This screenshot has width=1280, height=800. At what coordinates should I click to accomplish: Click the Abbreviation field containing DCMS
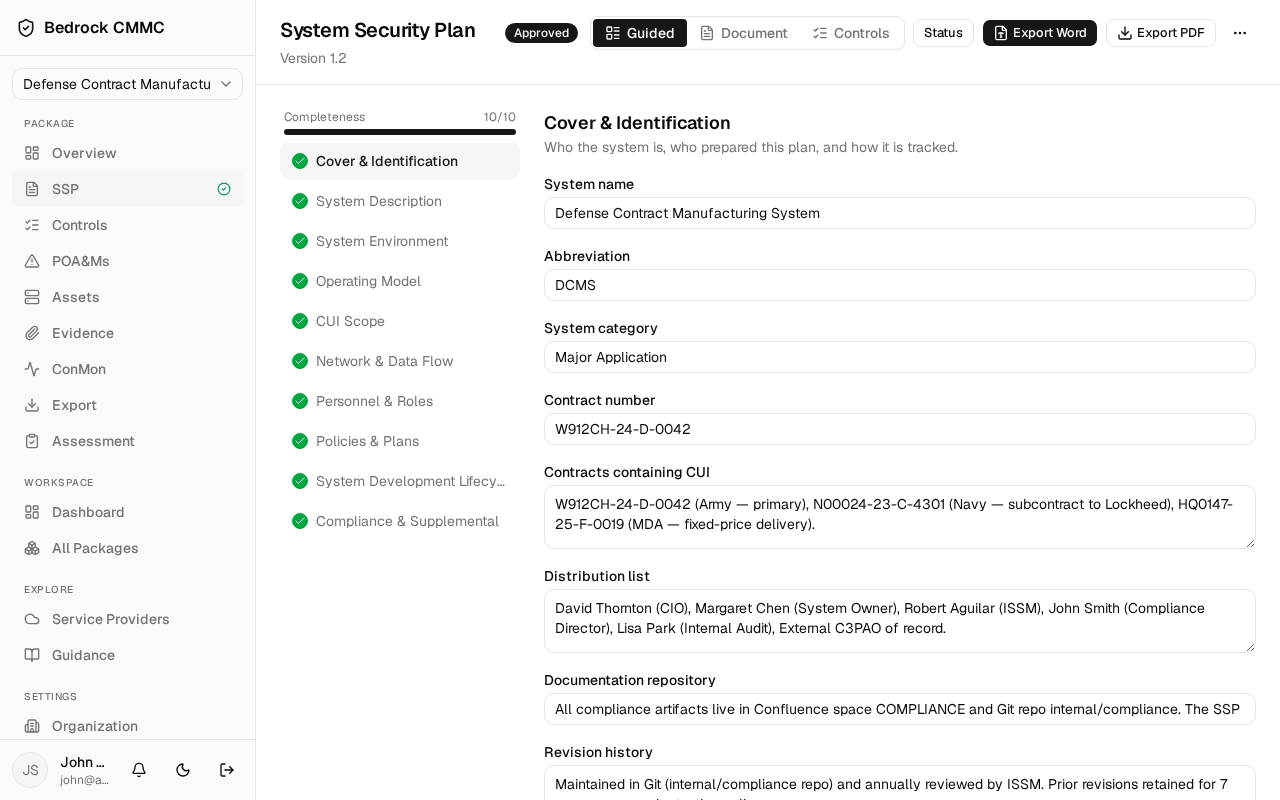pos(900,285)
